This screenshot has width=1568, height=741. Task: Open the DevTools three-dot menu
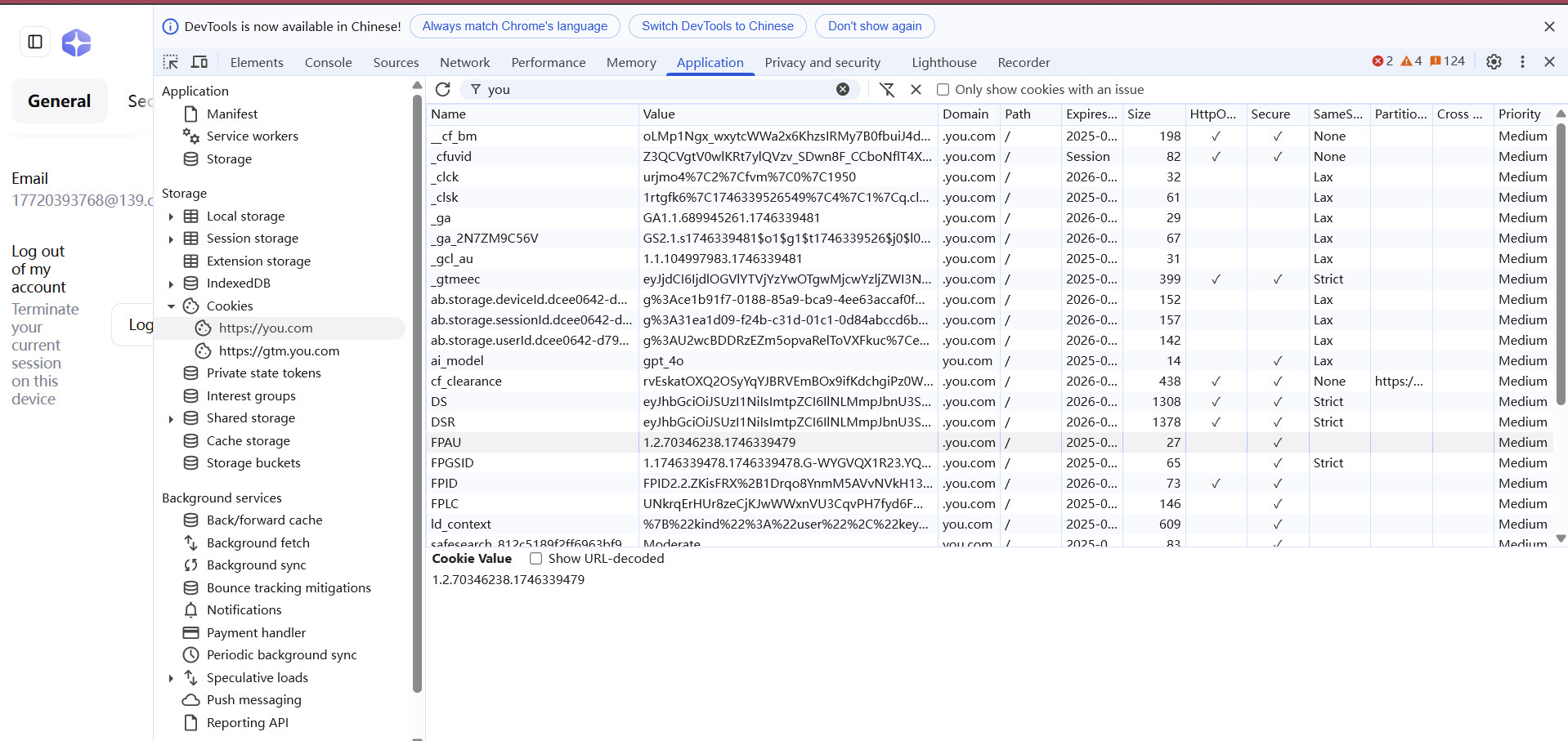[1522, 62]
